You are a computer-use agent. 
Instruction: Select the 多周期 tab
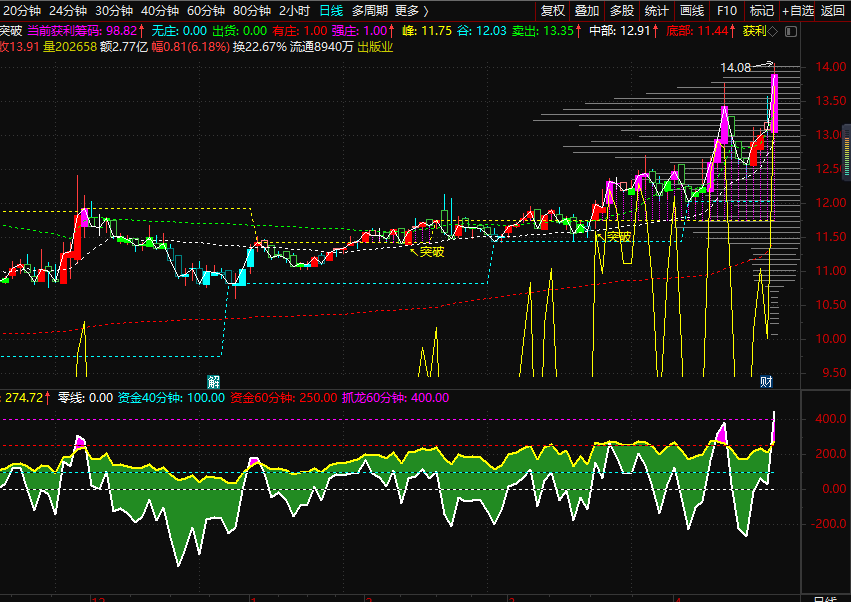tap(369, 11)
